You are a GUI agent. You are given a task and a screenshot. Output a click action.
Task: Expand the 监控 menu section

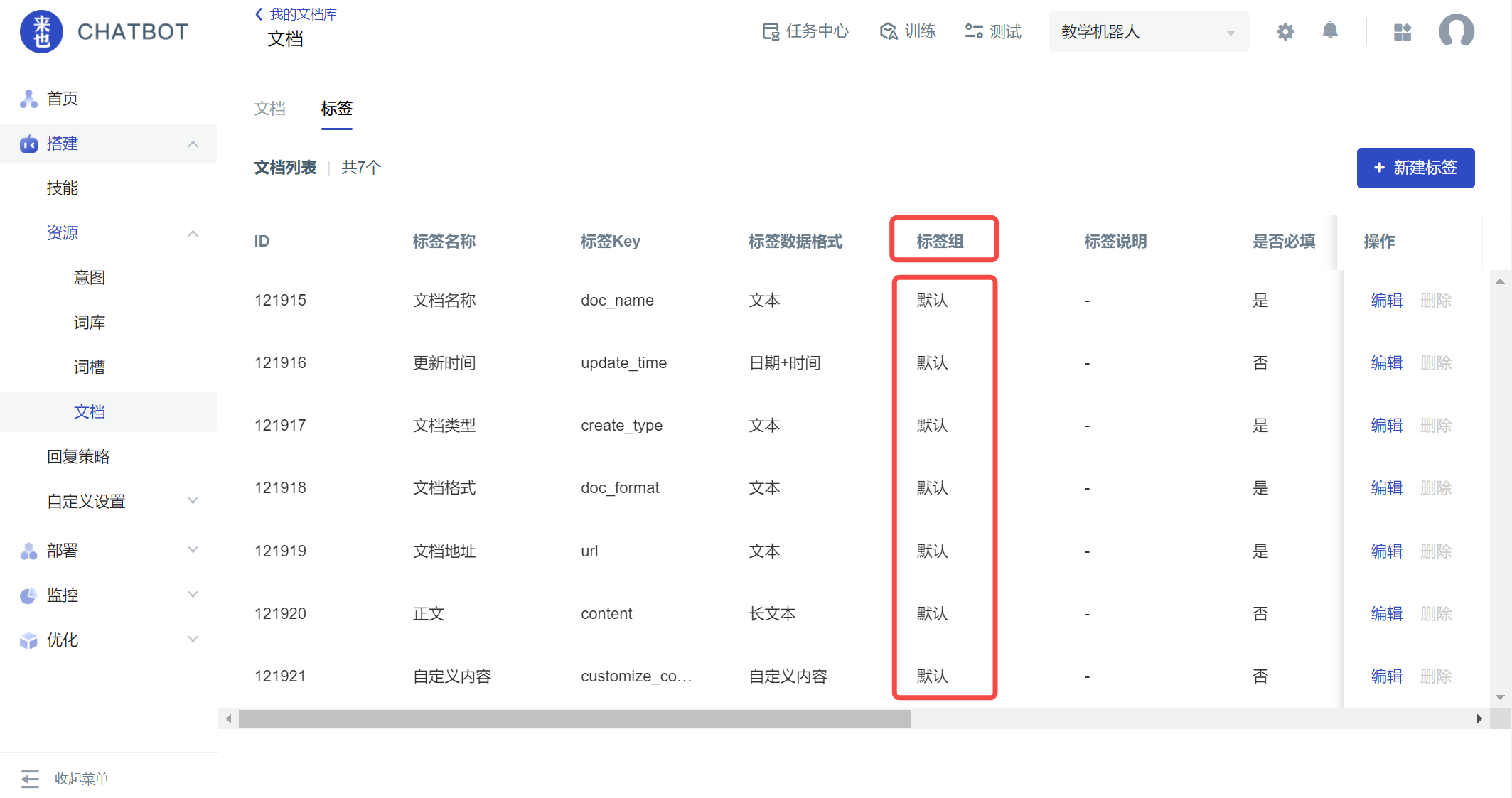coord(193,594)
